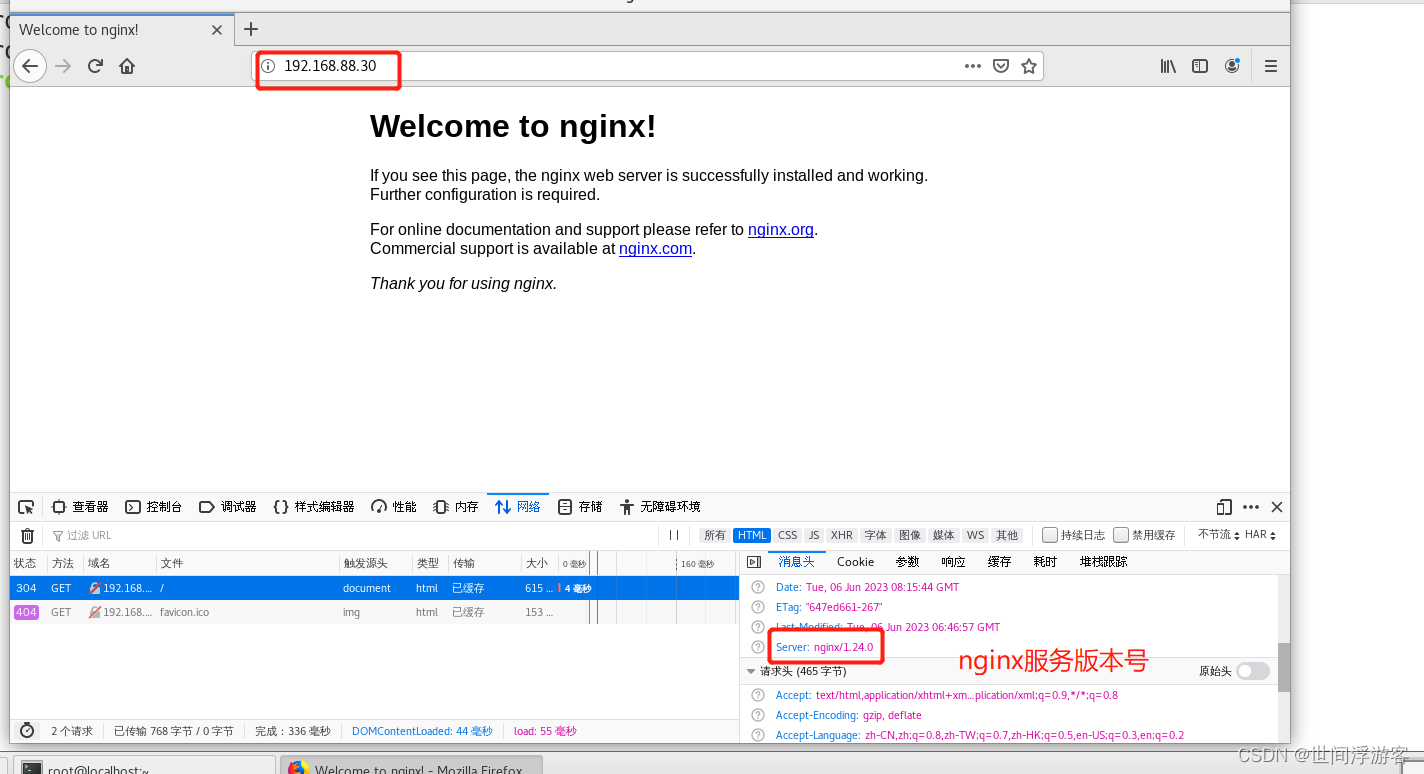The image size is (1424, 774).
Task: Open page actions three-dot menu in URL bar
Action: coord(973,66)
